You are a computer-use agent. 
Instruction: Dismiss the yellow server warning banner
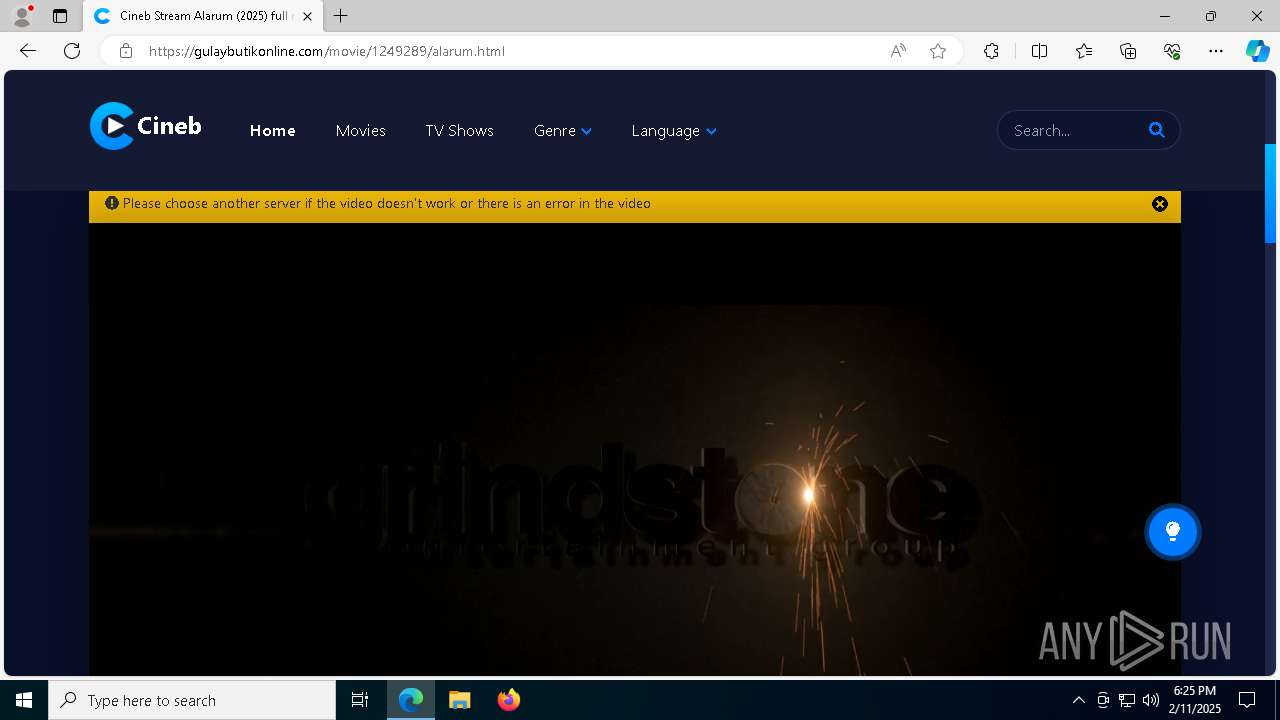pyautogui.click(x=1160, y=204)
